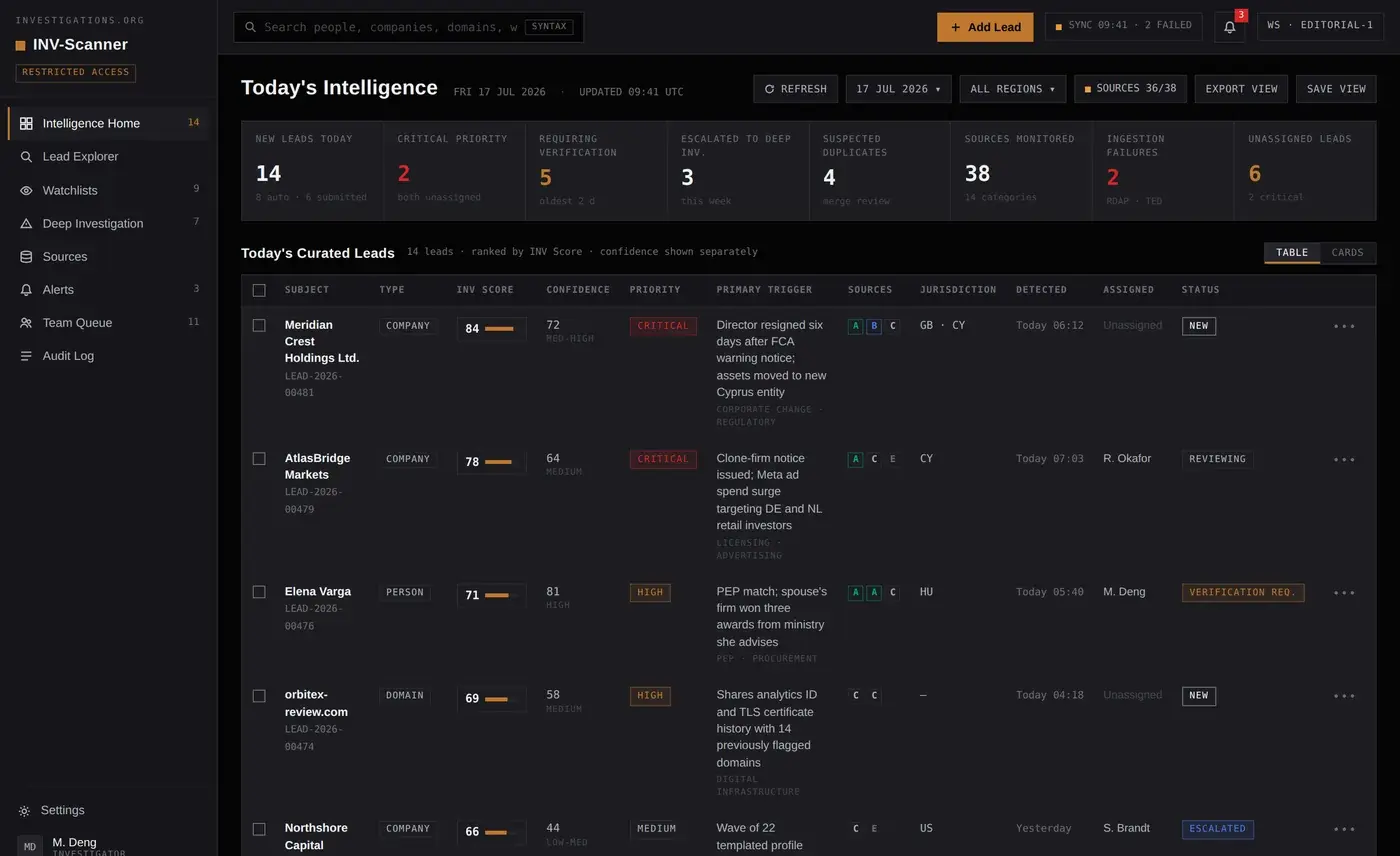Click the Watchlists eye icon
The image size is (1400, 856).
click(26, 190)
